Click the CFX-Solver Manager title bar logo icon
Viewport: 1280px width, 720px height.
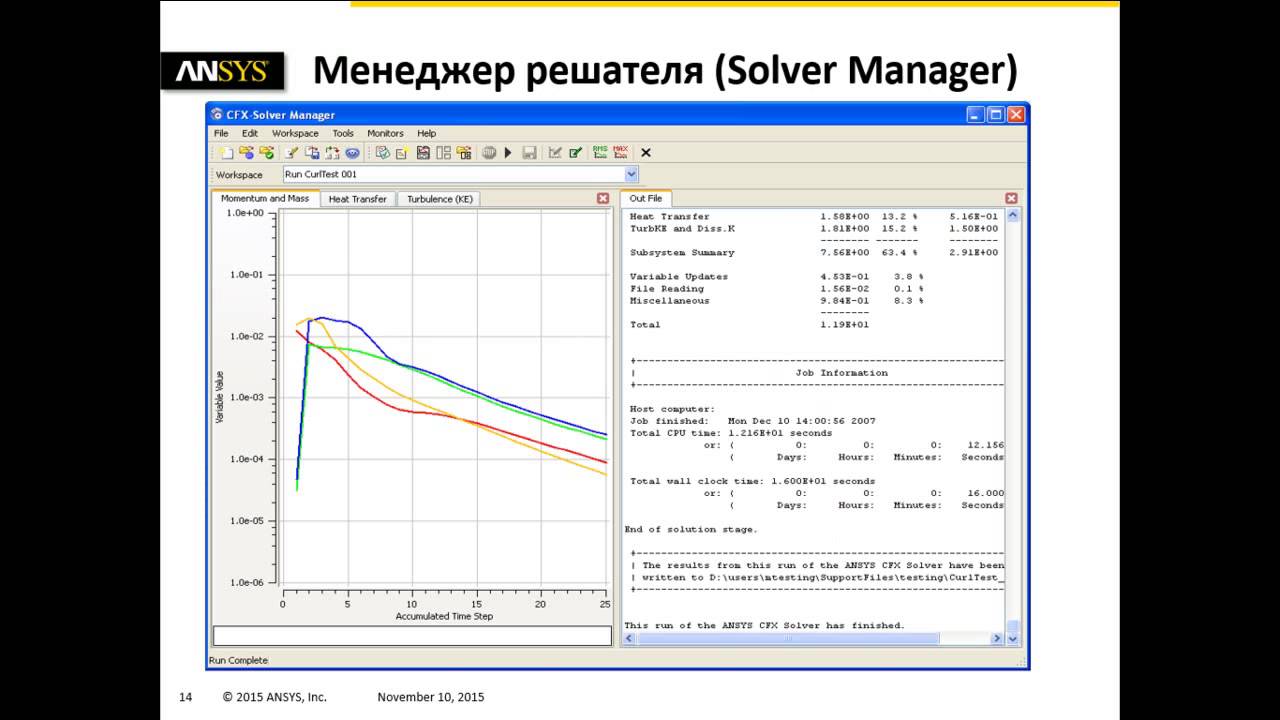217,115
